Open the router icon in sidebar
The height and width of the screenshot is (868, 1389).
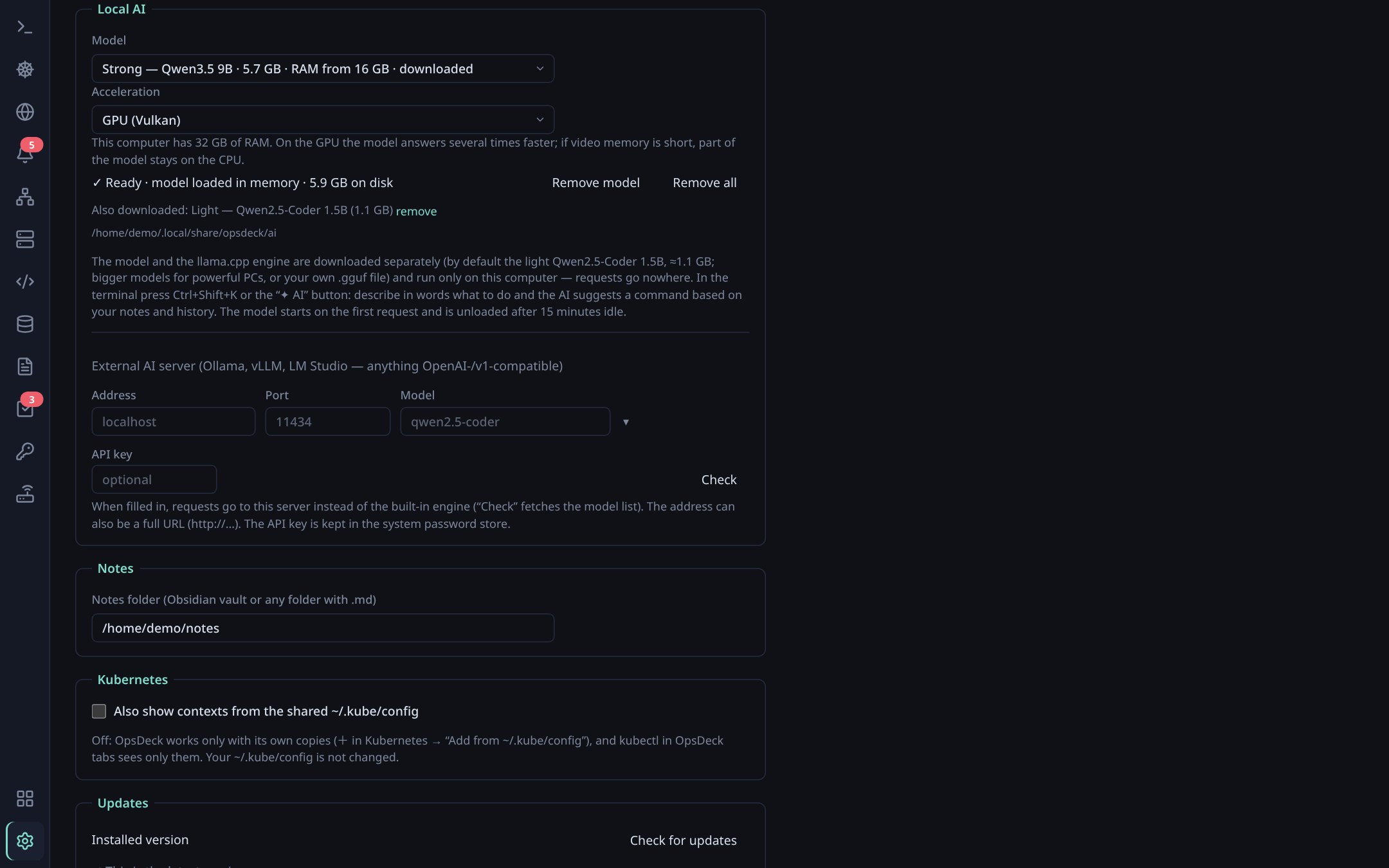(24, 494)
